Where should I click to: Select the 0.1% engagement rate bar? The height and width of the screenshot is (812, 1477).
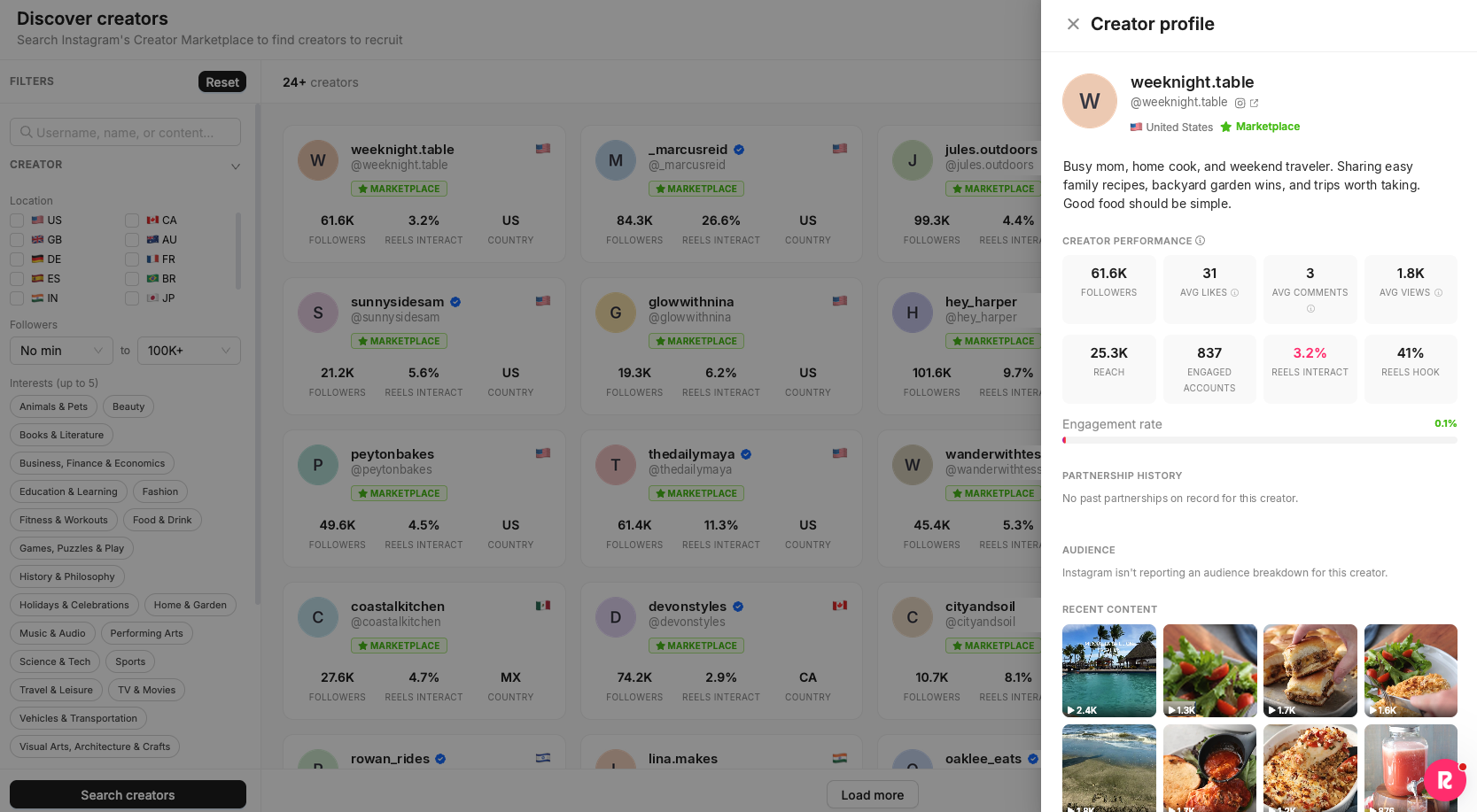coord(1260,440)
